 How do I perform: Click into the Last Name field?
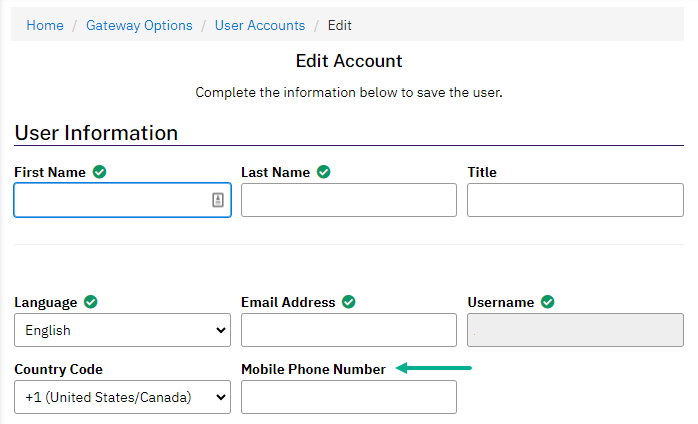[349, 200]
